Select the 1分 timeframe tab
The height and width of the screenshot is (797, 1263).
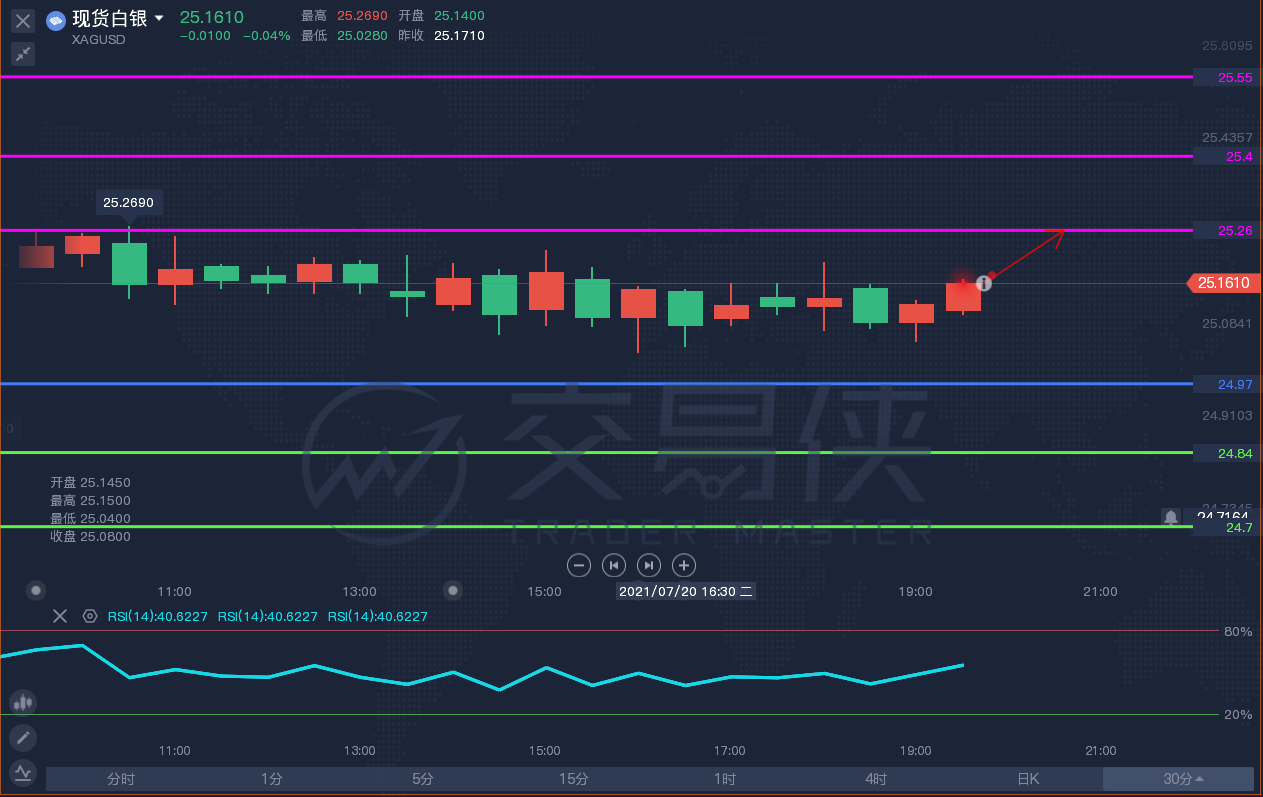[x=272, y=779]
